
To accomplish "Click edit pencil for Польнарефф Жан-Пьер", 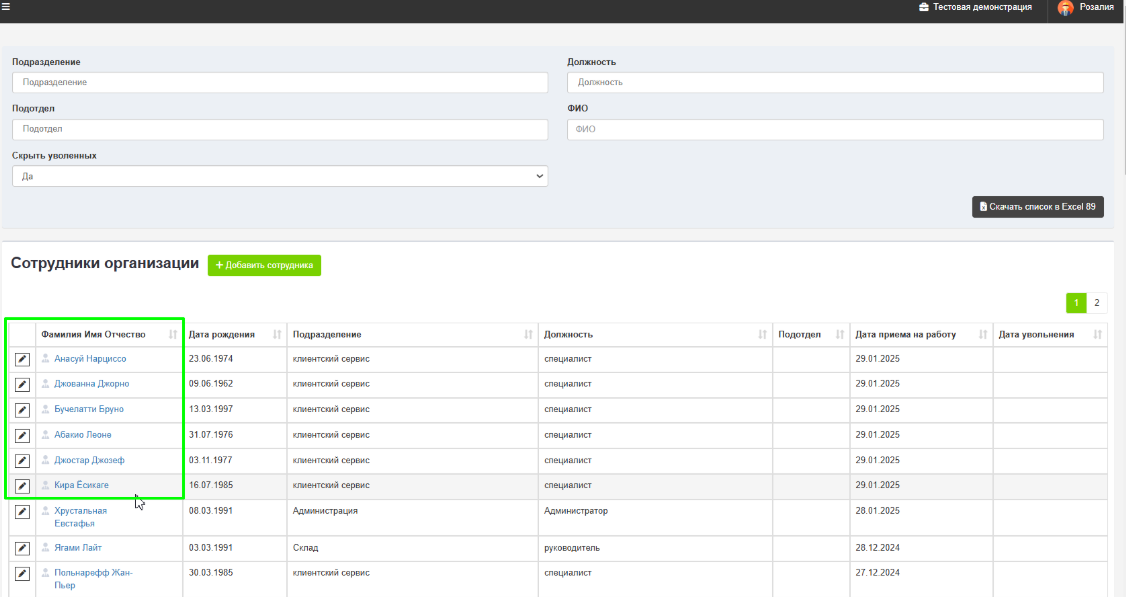I will click(22, 573).
